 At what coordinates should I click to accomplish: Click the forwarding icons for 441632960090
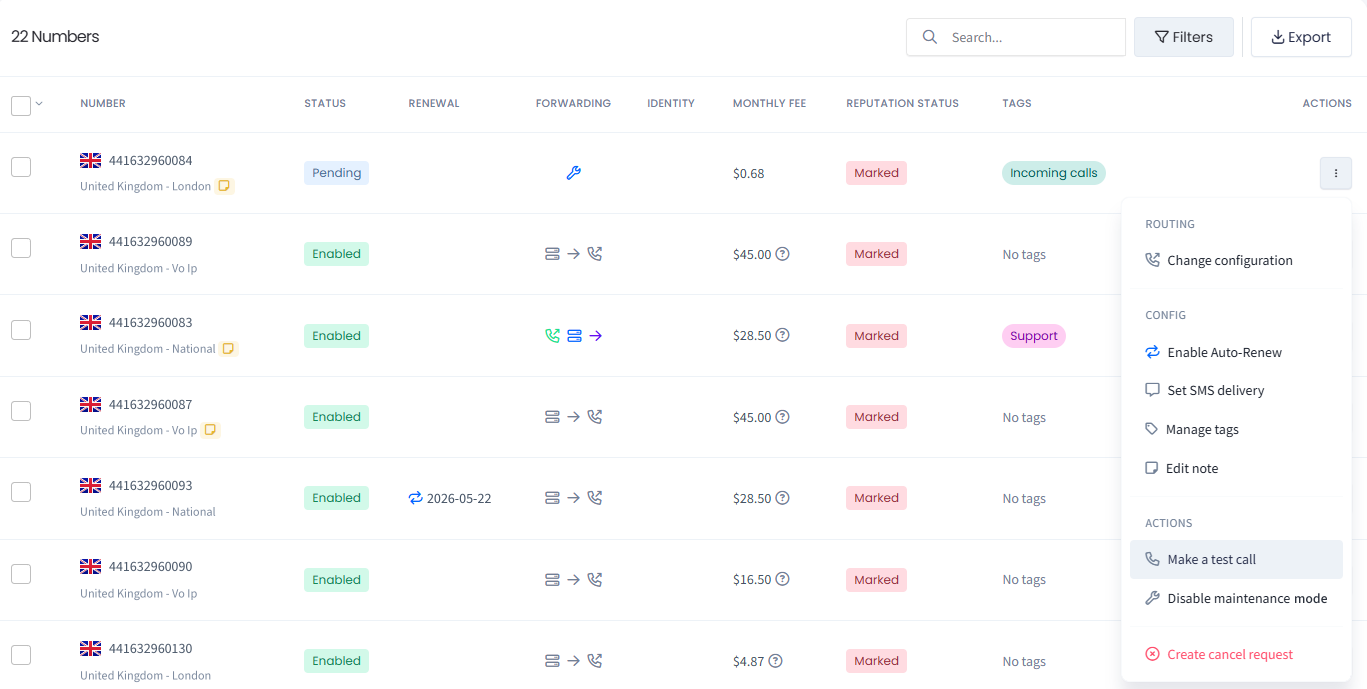(573, 580)
